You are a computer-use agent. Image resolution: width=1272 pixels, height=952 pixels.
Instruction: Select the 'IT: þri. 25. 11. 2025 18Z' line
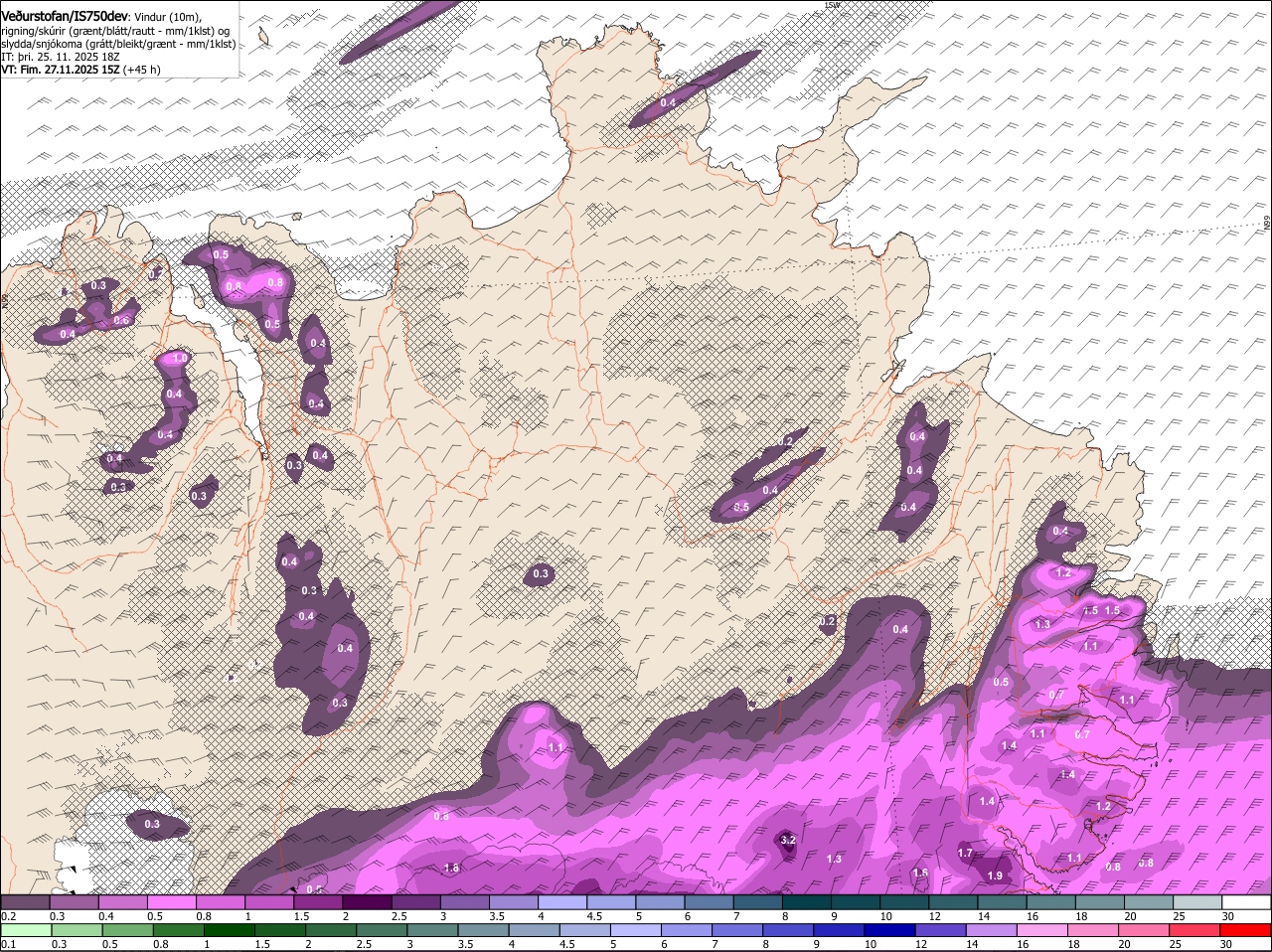(61, 57)
